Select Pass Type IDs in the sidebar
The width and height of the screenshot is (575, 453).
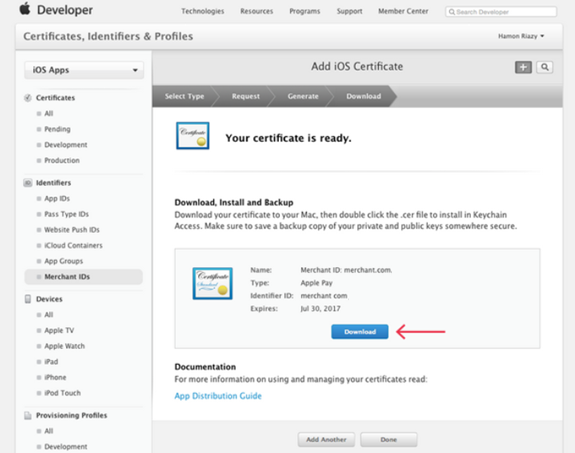pos(66,214)
